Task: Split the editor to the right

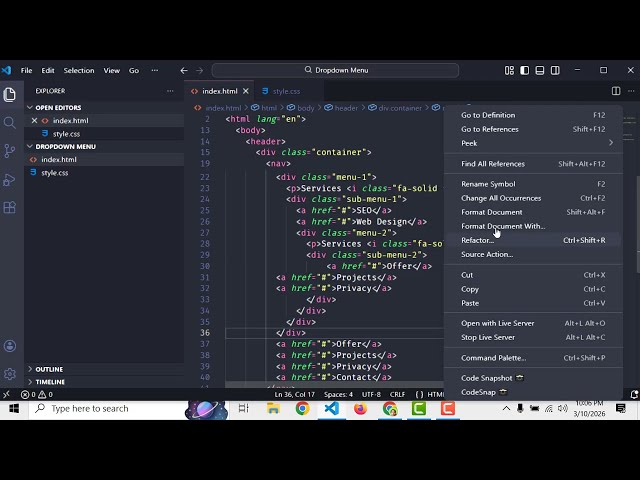Action: click(x=616, y=91)
